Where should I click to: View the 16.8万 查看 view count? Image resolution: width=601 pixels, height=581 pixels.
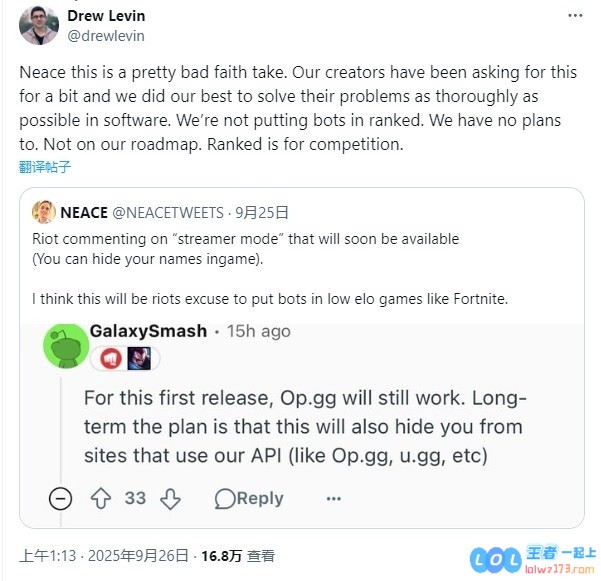[239, 556]
